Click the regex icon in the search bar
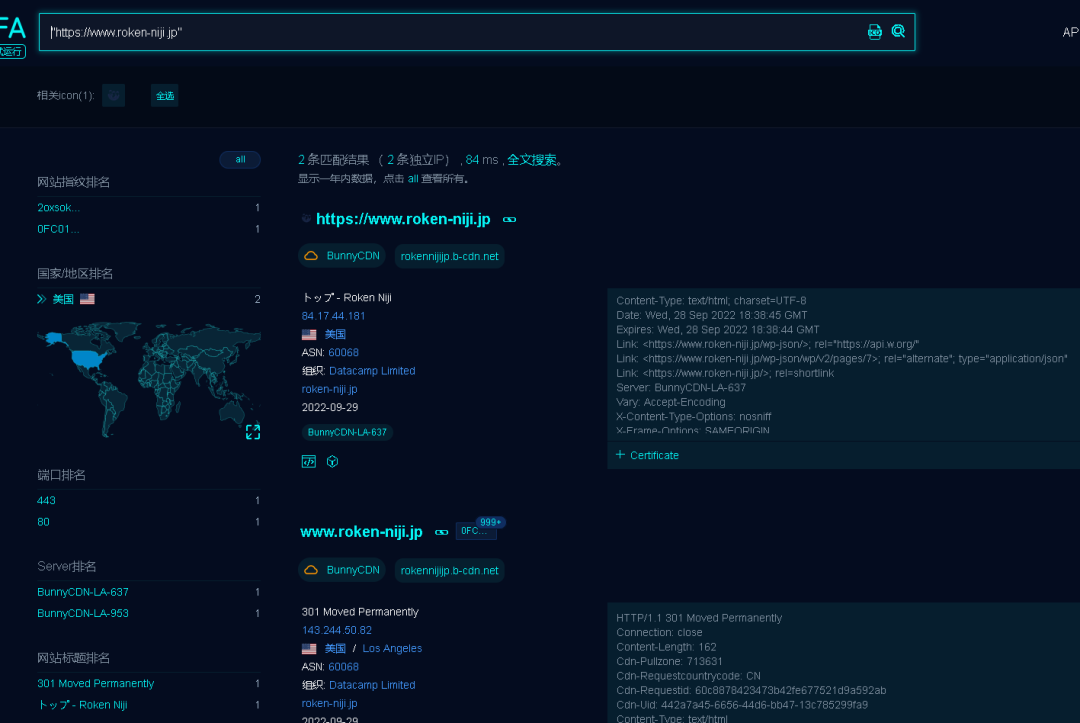 (874, 32)
